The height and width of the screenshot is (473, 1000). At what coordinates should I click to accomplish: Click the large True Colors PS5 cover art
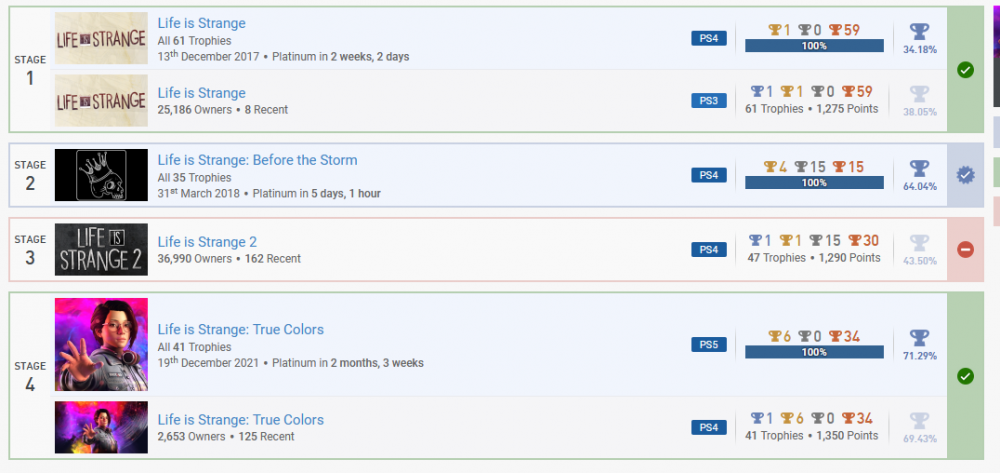[x=101, y=344]
